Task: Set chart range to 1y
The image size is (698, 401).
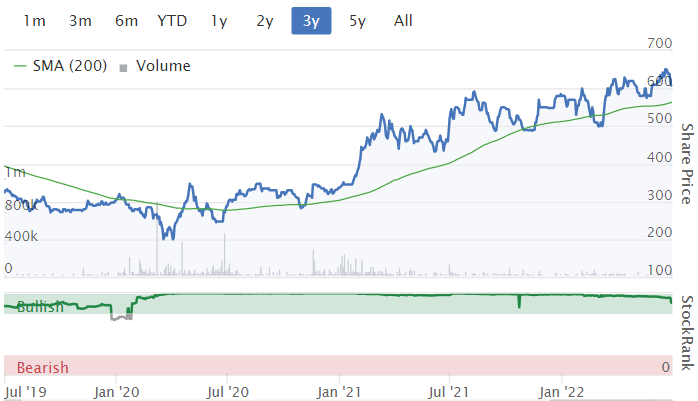Action: coord(219,20)
